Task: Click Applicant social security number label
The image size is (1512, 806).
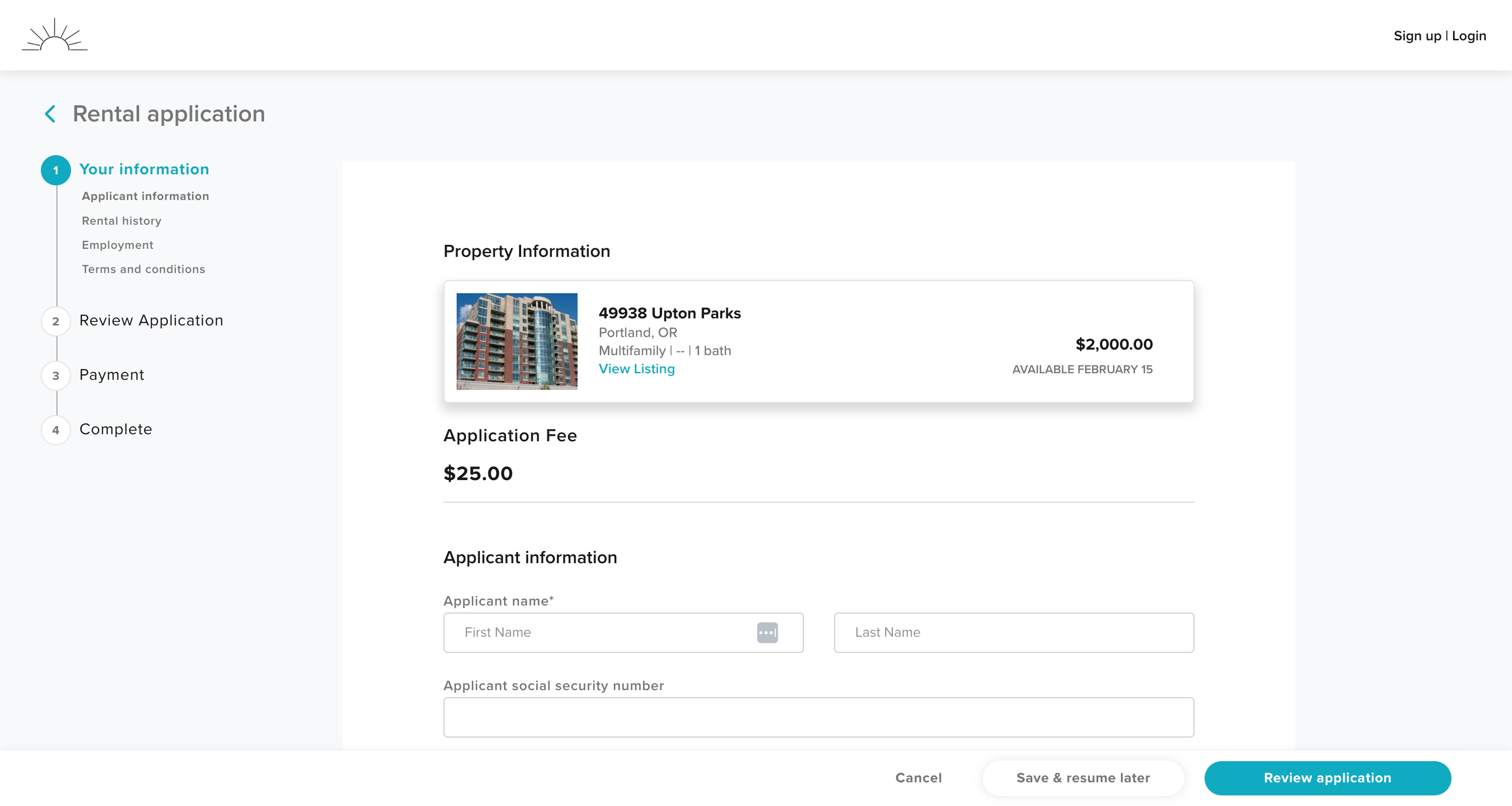Action: (x=553, y=685)
